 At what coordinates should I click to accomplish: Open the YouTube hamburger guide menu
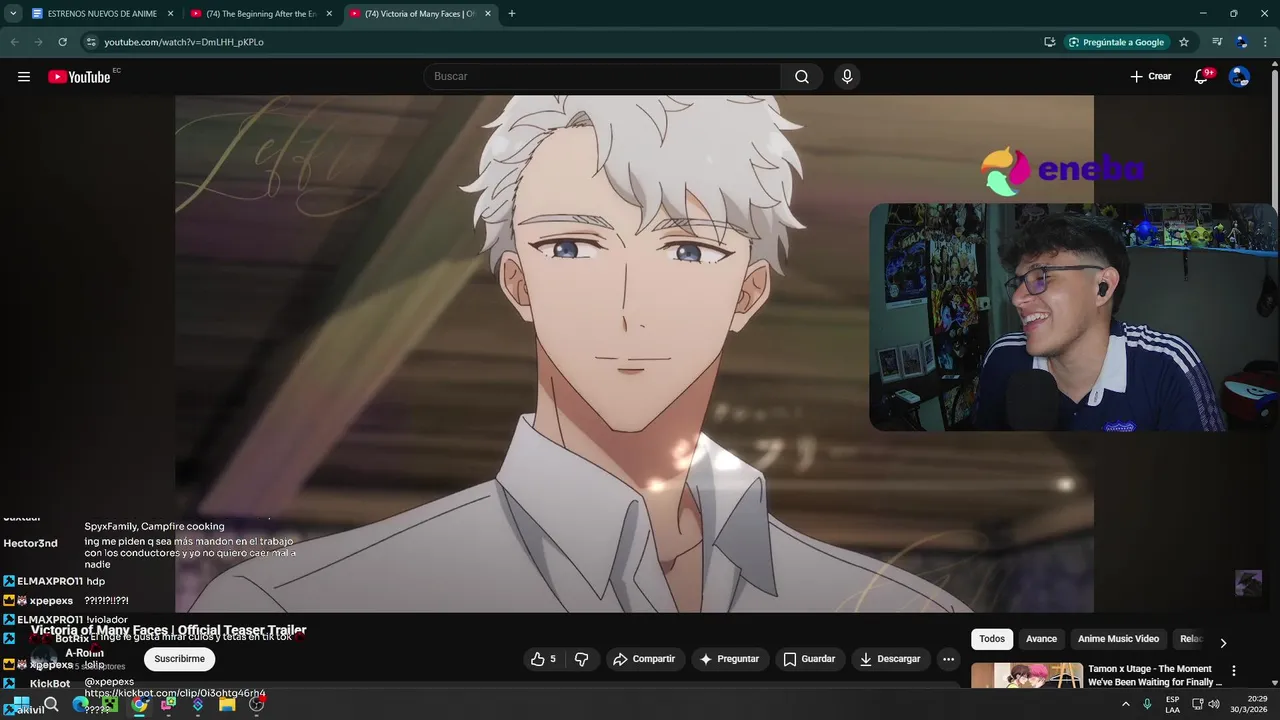tap(24, 77)
